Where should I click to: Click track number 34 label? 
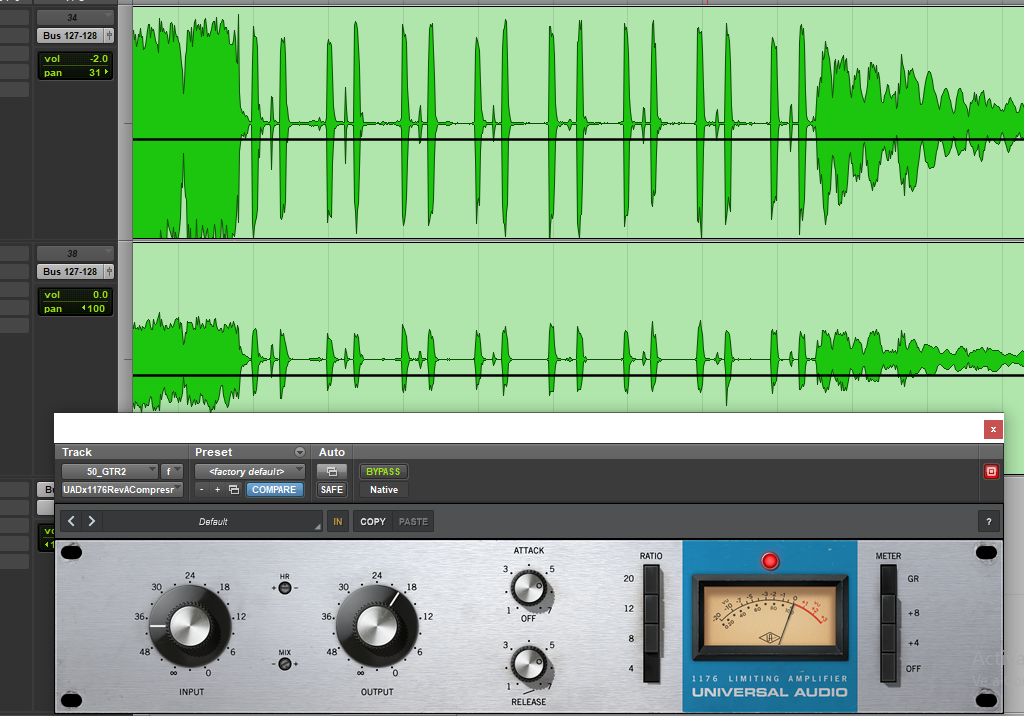72,18
